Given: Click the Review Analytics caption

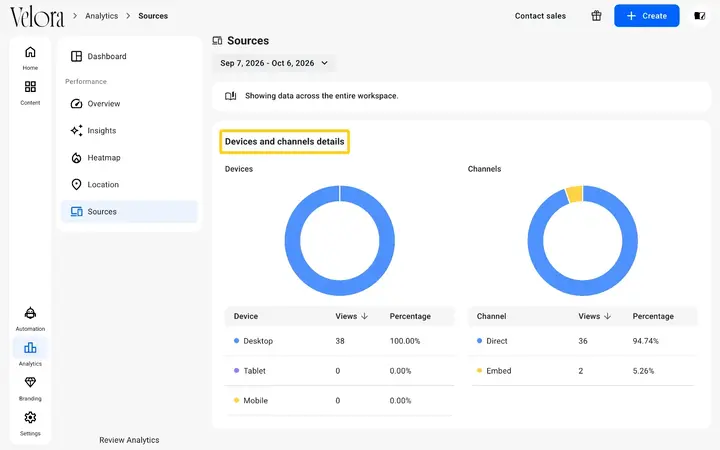Looking at the screenshot, I should (x=129, y=440).
